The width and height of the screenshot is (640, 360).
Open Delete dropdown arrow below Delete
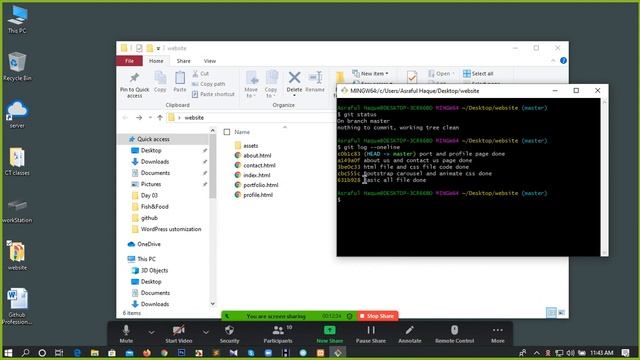tap(294, 96)
